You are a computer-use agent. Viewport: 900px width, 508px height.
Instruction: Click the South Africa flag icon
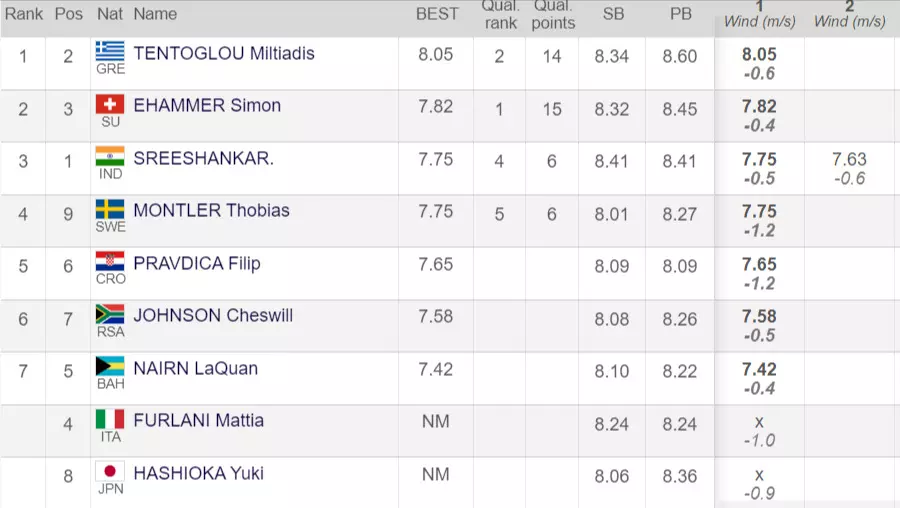click(x=110, y=314)
